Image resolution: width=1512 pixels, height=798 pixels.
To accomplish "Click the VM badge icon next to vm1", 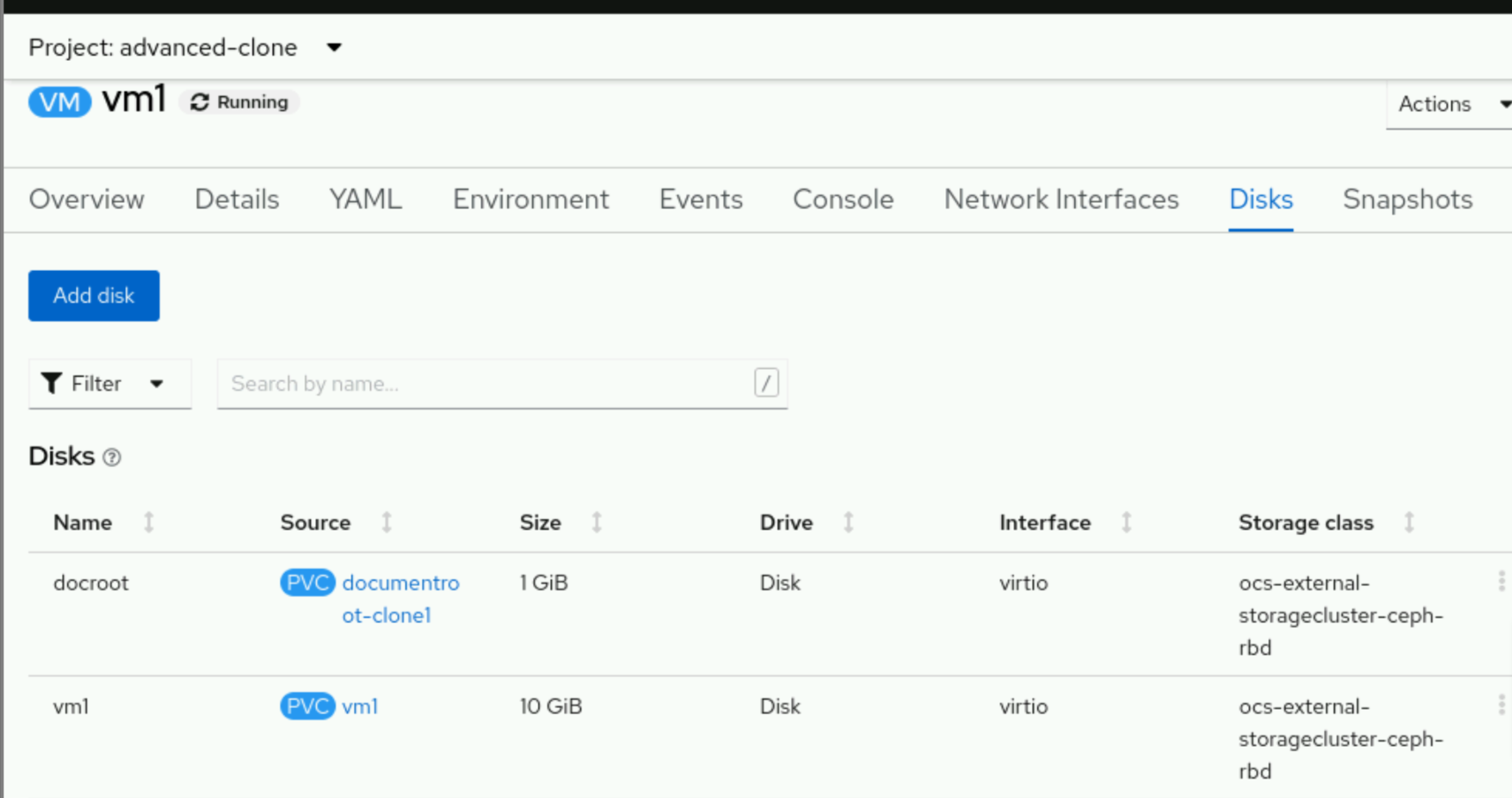I will pos(58,102).
